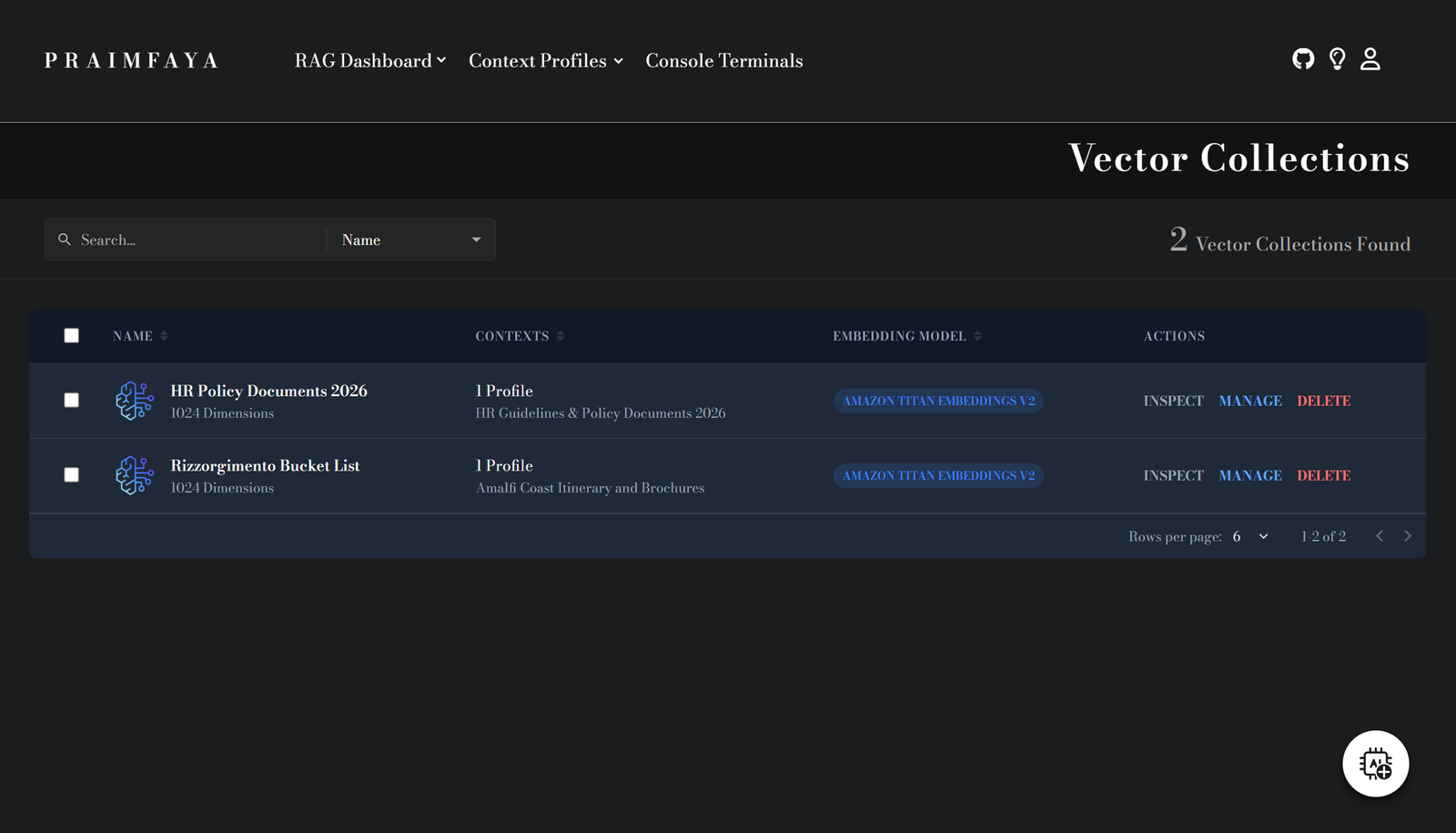Click the lightbulb tips icon

coord(1337,59)
